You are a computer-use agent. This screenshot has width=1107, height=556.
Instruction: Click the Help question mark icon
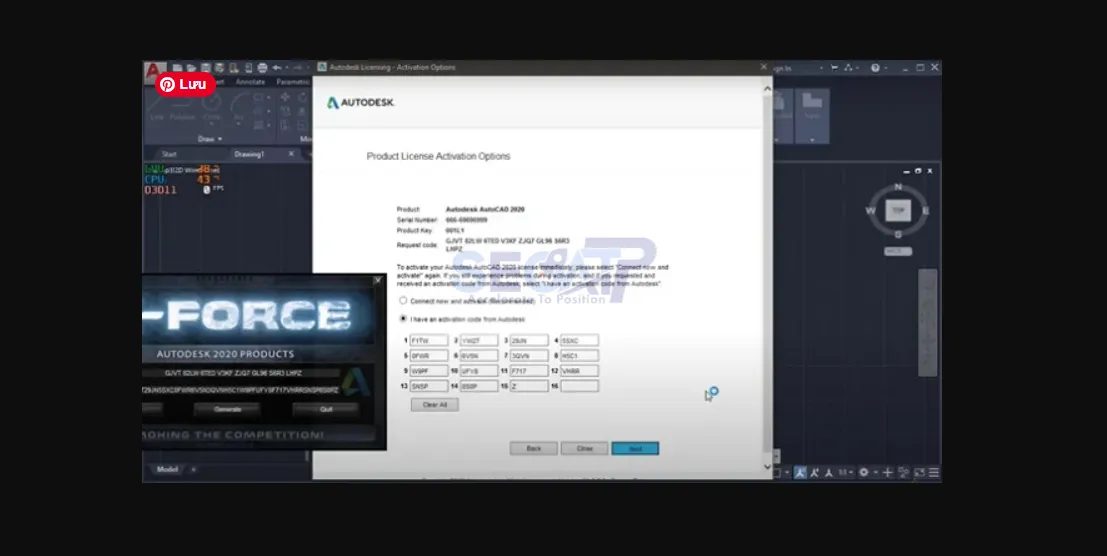point(875,68)
